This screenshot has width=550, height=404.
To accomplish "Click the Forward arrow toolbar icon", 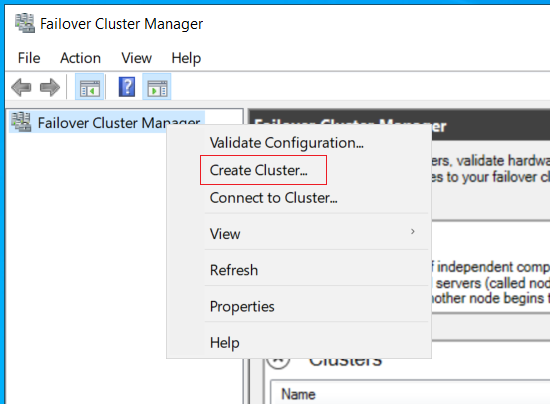I will coord(50,87).
